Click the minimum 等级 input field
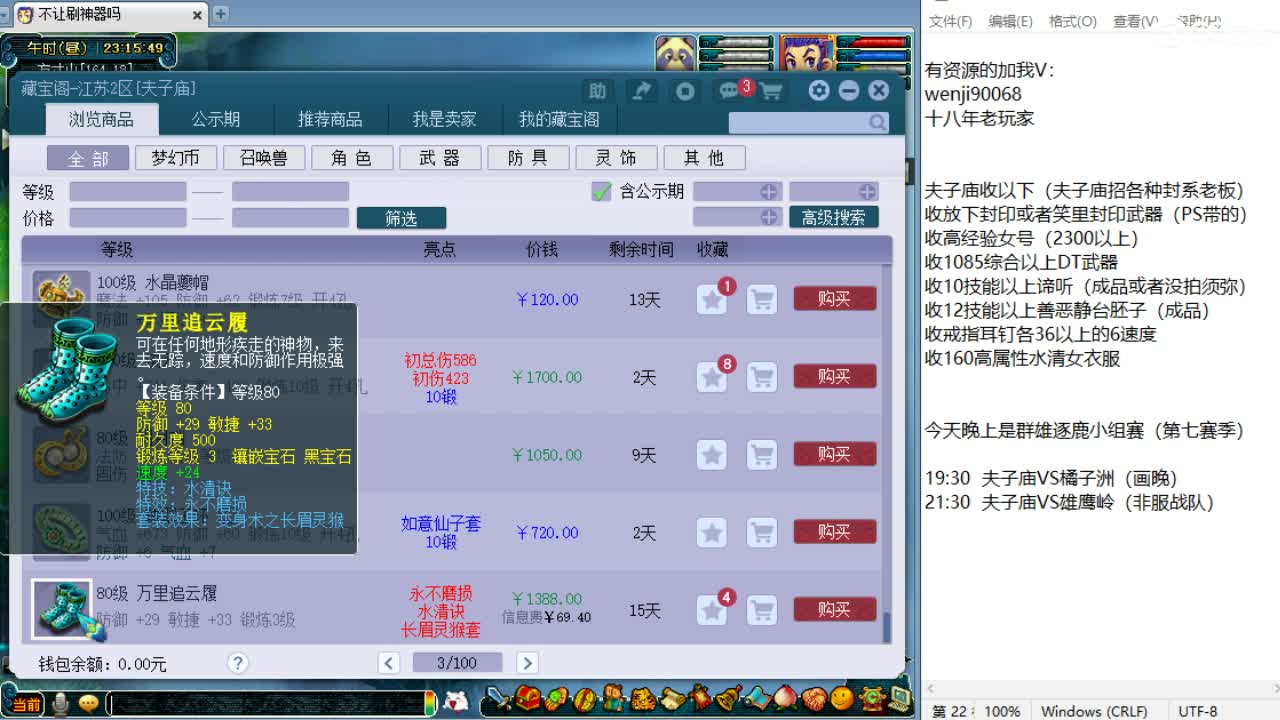 pos(128,191)
